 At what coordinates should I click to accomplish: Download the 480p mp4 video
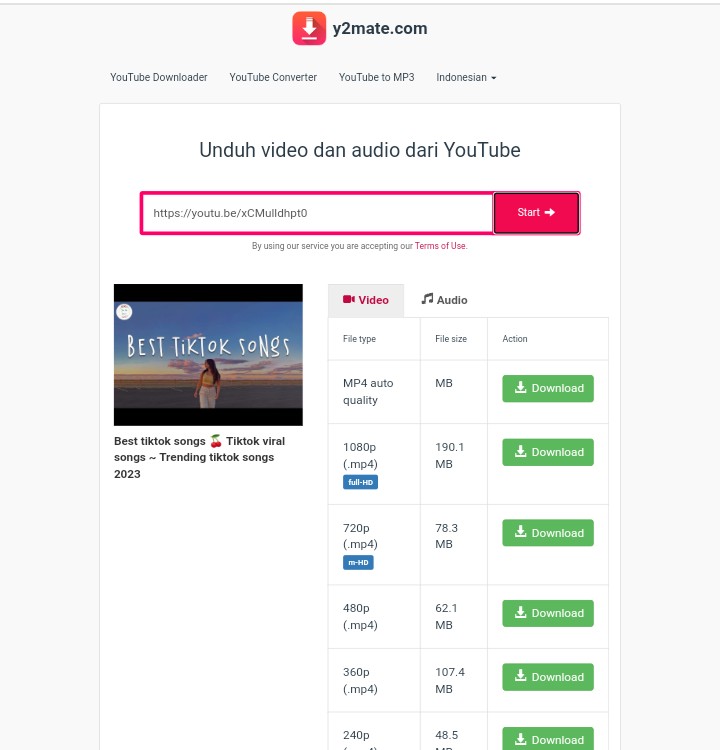(547, 613)
